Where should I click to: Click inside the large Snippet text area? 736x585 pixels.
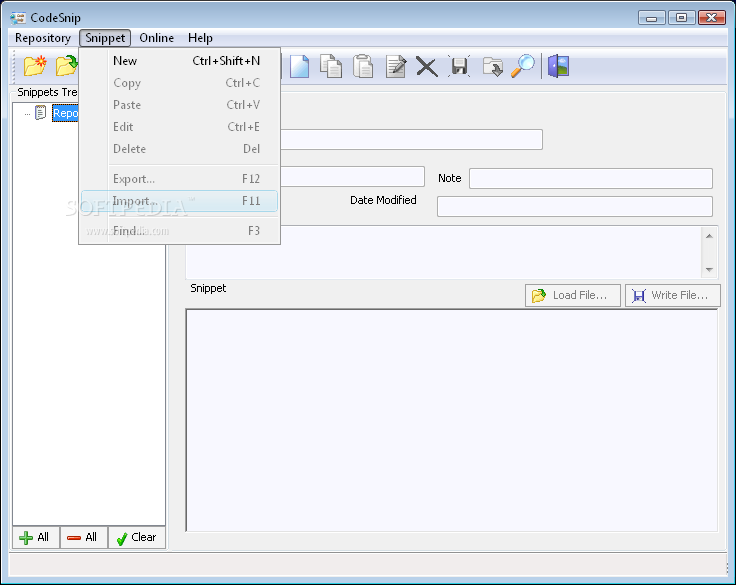[x=452, y=420]
